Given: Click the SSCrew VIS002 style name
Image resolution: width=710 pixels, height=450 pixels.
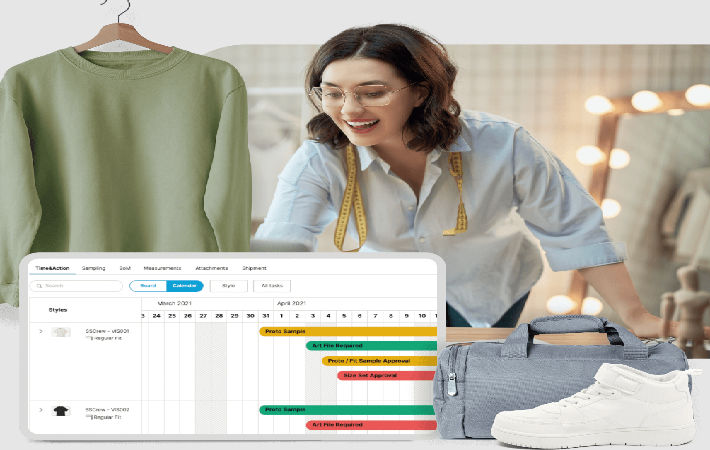Looking at the screenshot, I should [x=107, y=410].
